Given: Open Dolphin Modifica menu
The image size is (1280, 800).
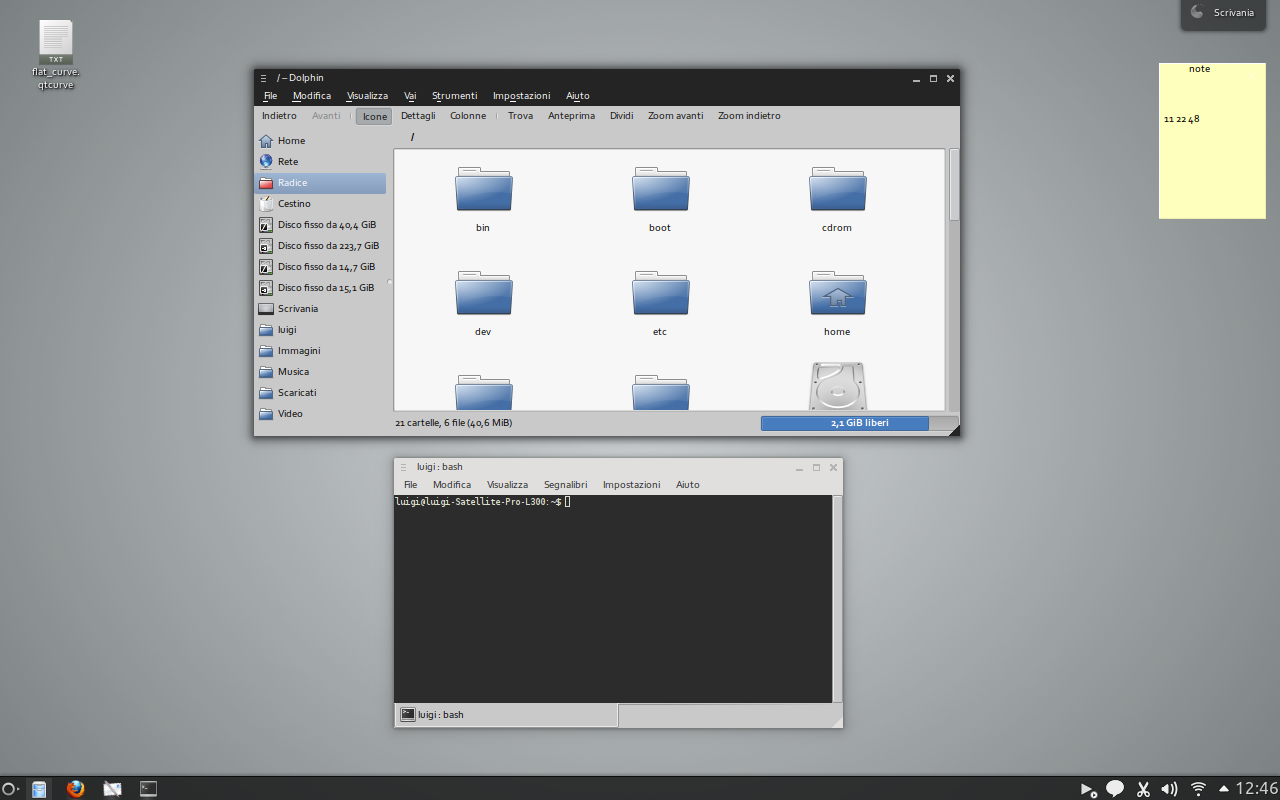Looking at the screenshot, I should coord(312,96).
